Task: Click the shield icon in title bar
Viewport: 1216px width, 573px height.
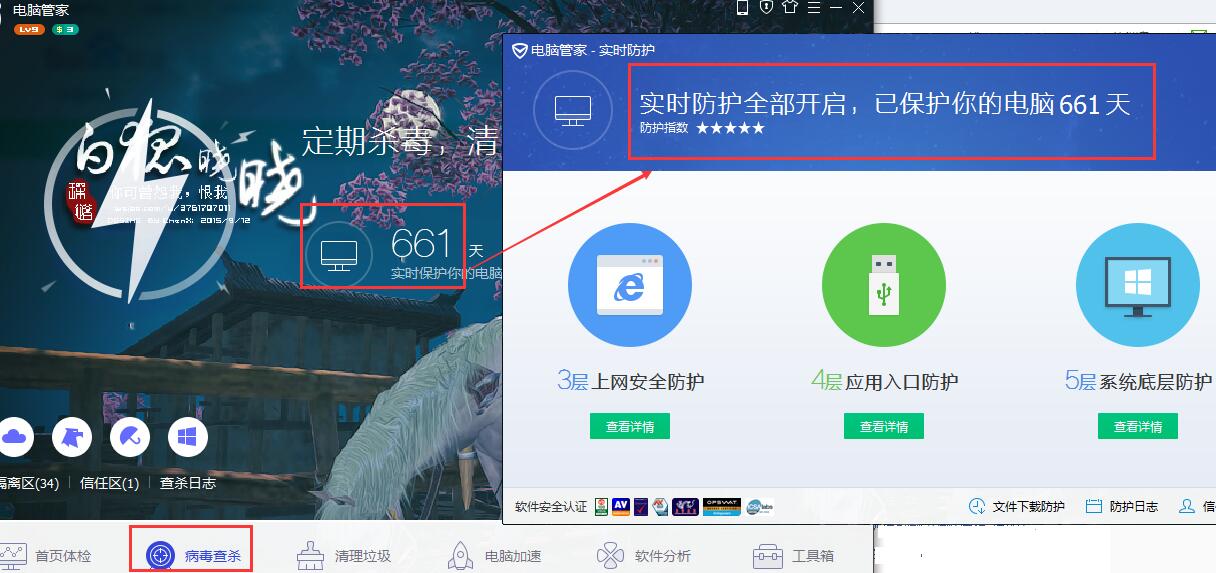Action: [767, 7]
